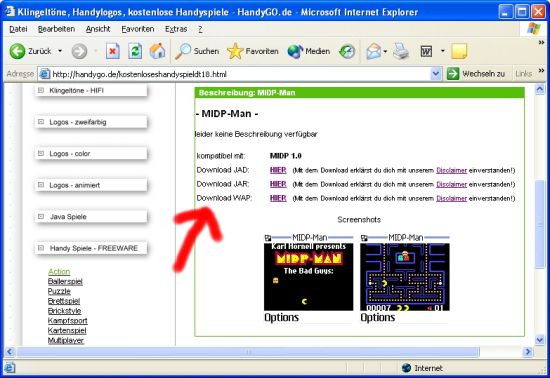Open the Brettspiel category link
Screen dimensions: 550x378
[64, 301]
